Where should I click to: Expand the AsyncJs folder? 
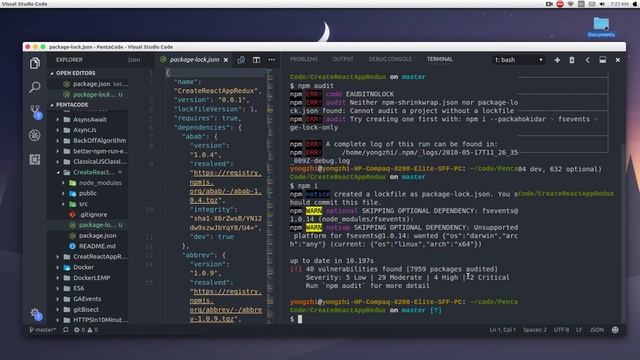[84, 130]
